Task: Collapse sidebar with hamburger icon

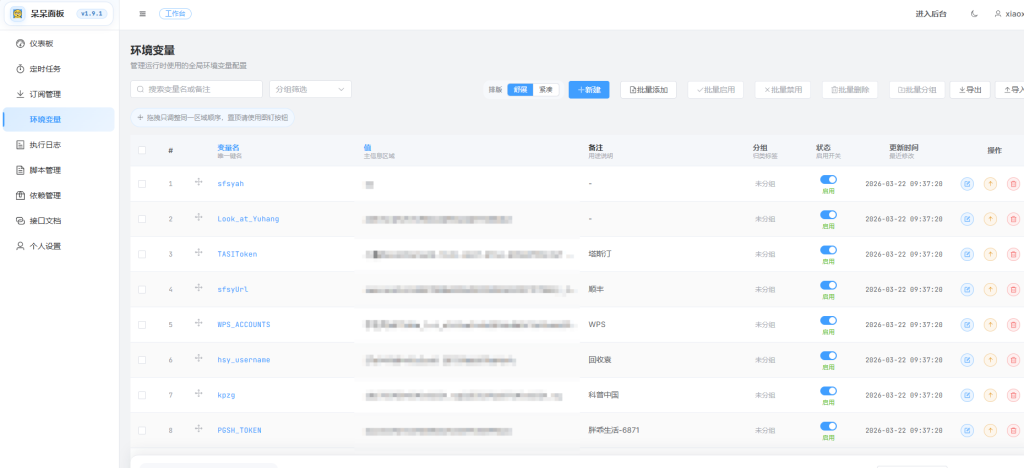Action: click(x=142, y=14)
